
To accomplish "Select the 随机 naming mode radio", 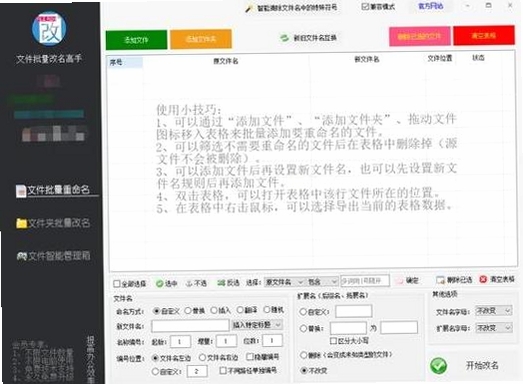I will point(267,310).
